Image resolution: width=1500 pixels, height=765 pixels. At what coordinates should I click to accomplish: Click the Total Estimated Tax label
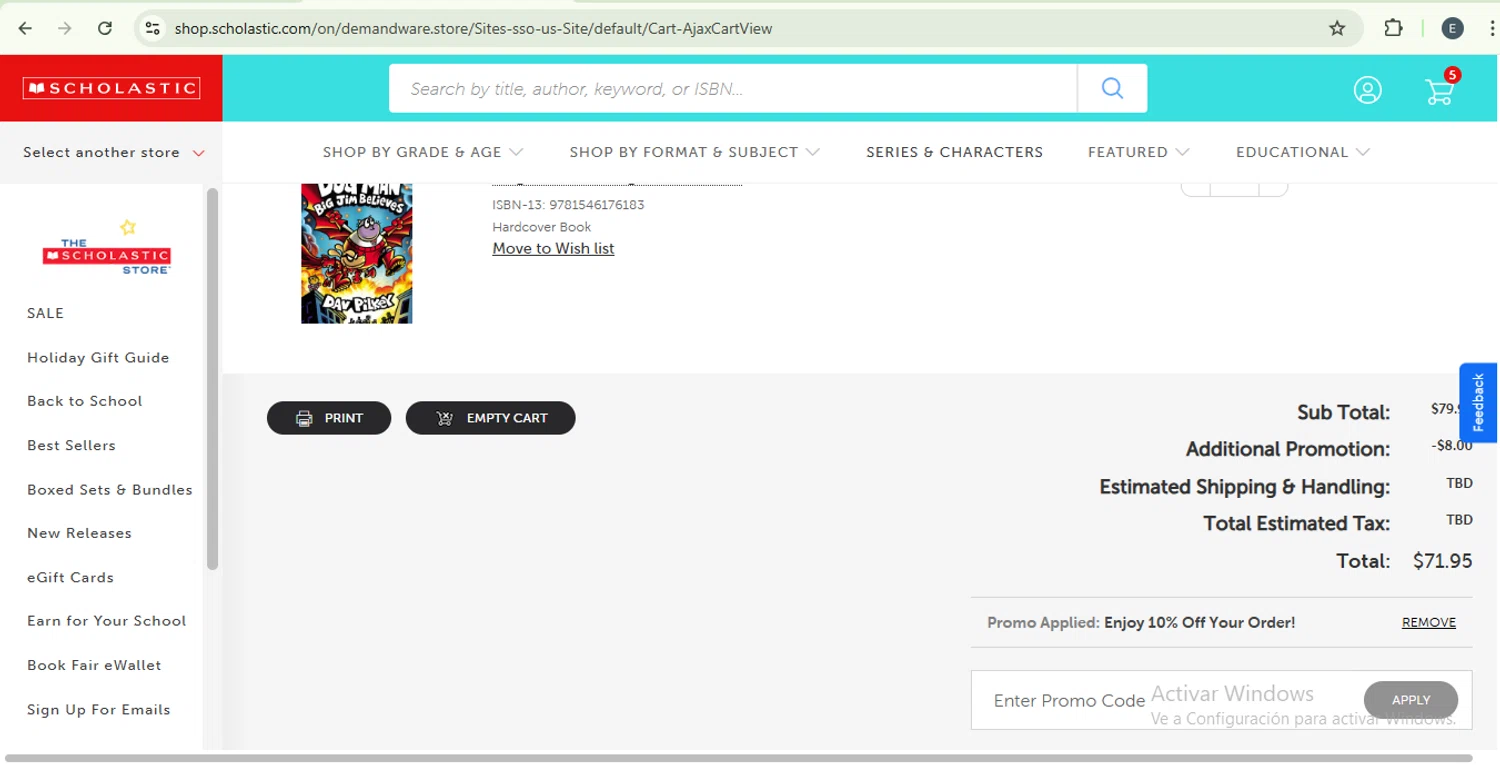pos(1297,523)
